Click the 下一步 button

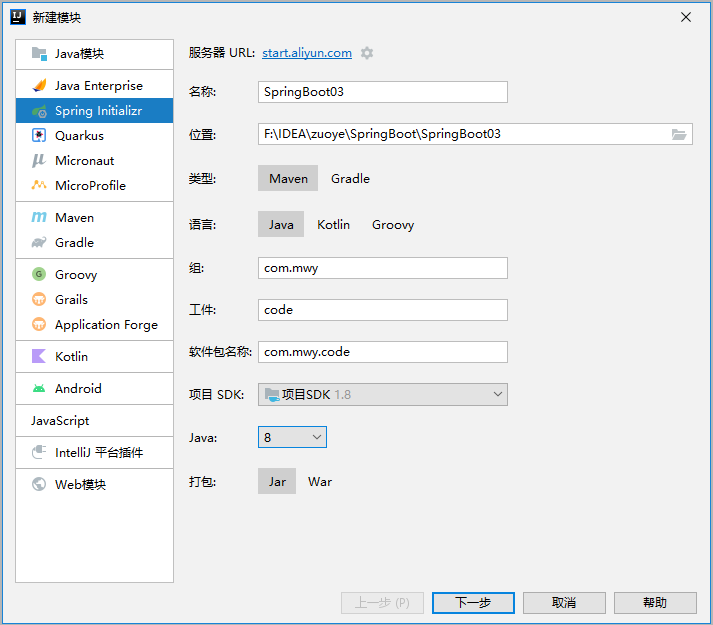[x=473, y=603]
